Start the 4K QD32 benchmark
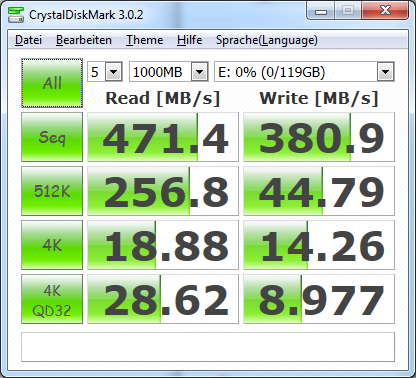 tap(52, 299)
